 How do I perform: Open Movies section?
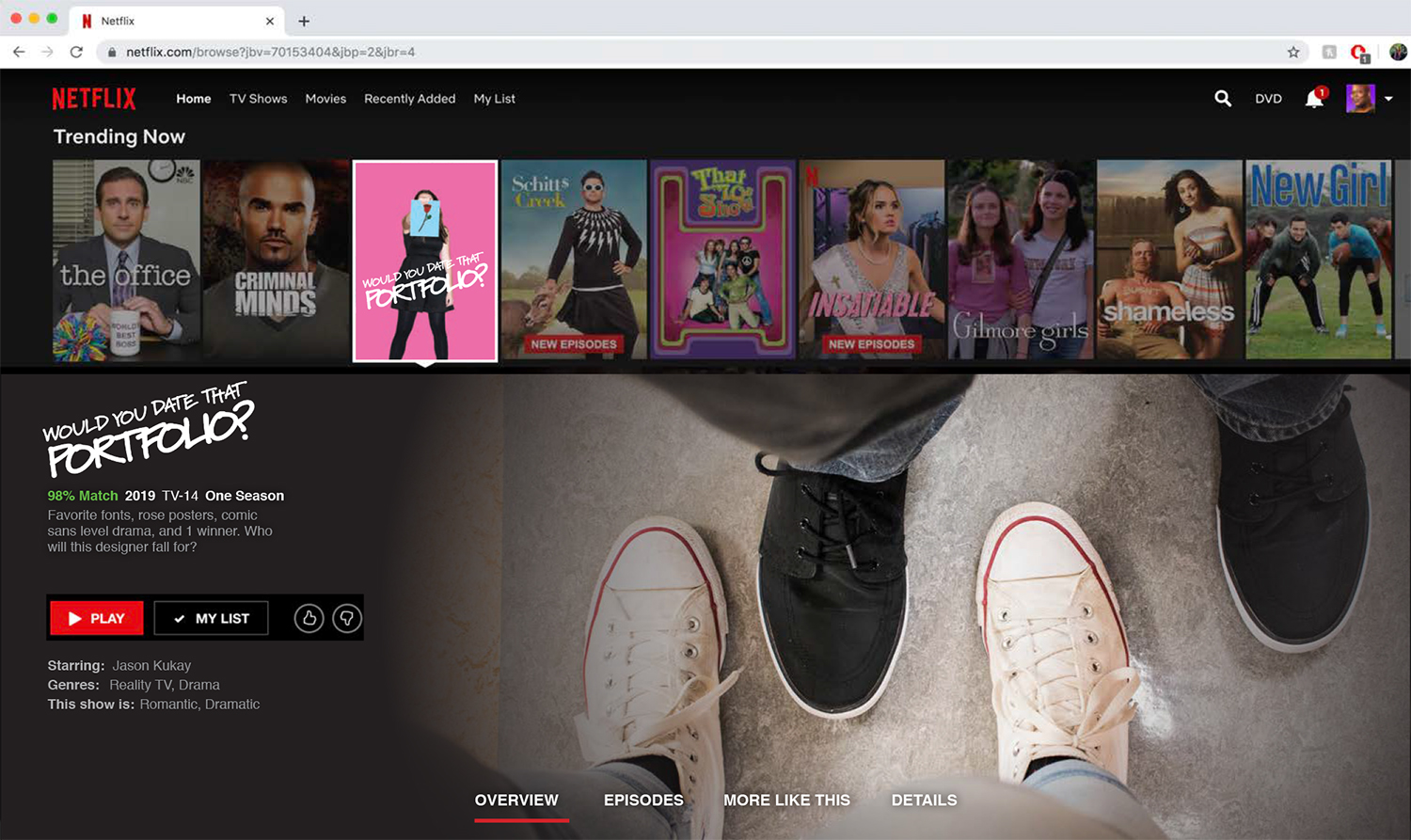coord(325,99)
